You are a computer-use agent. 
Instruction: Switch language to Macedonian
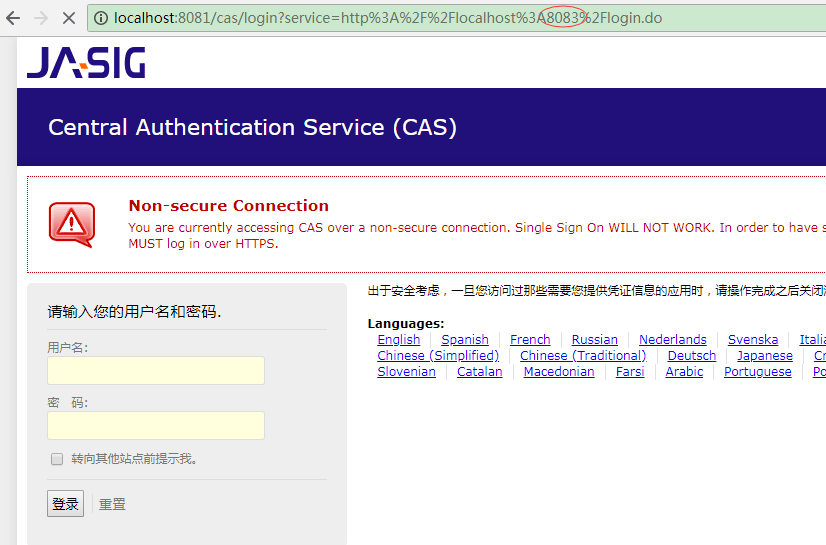pyautogui.click(x=559, y=371)
